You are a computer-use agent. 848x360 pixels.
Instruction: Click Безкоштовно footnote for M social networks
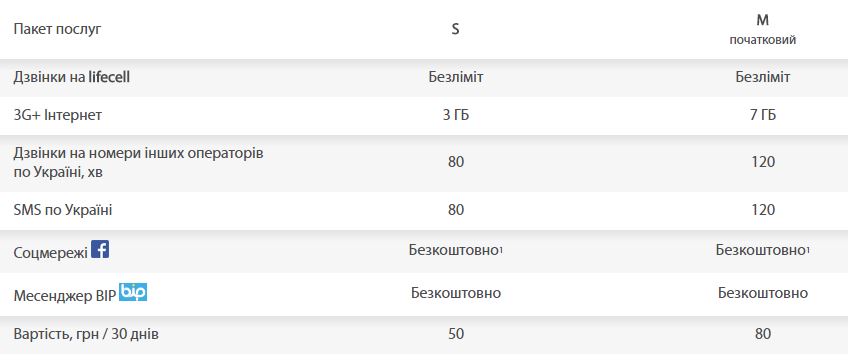[763, 250]
